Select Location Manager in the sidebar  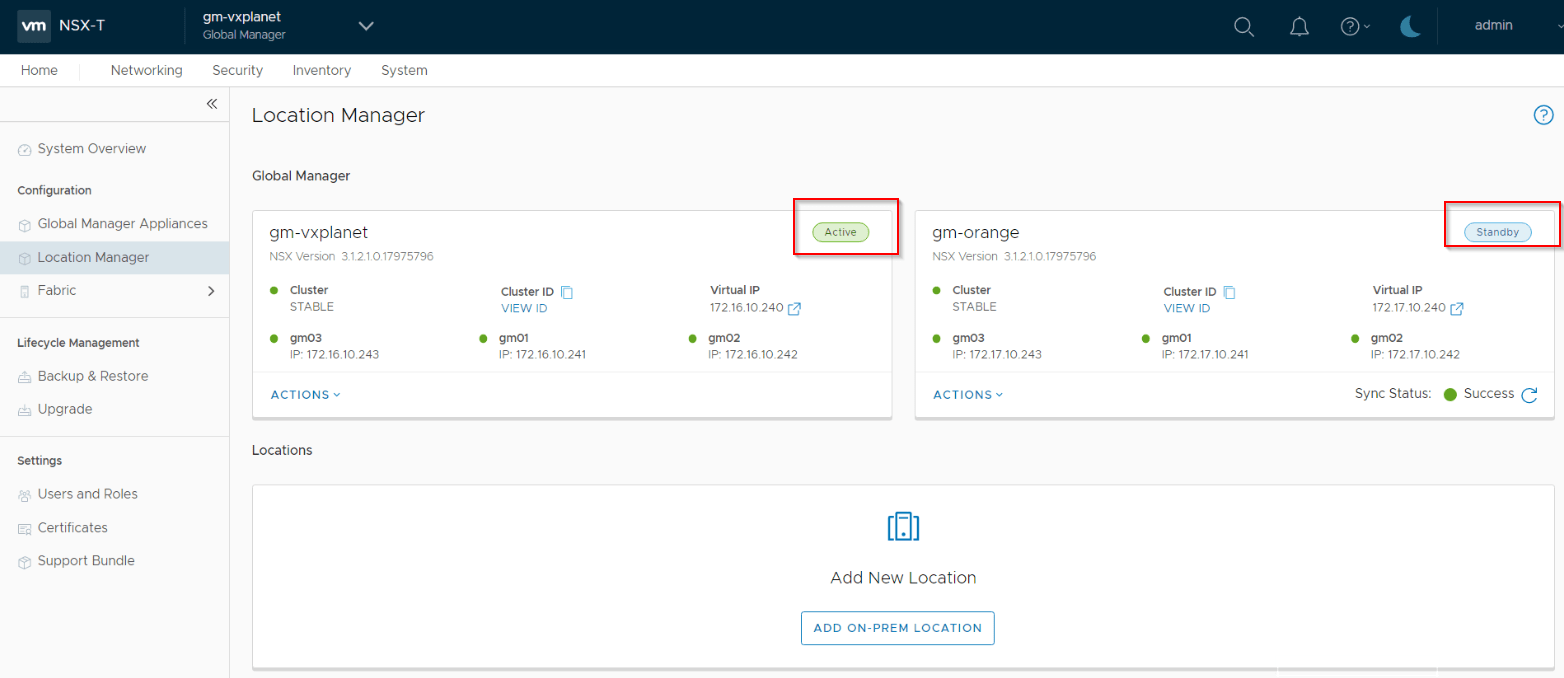[x=93, y=258]
